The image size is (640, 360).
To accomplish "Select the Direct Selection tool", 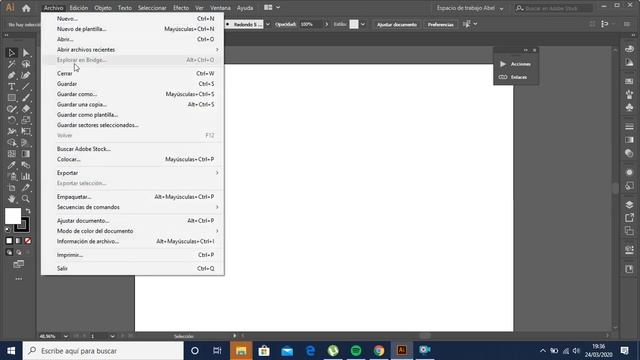I will tap(26, 53).
